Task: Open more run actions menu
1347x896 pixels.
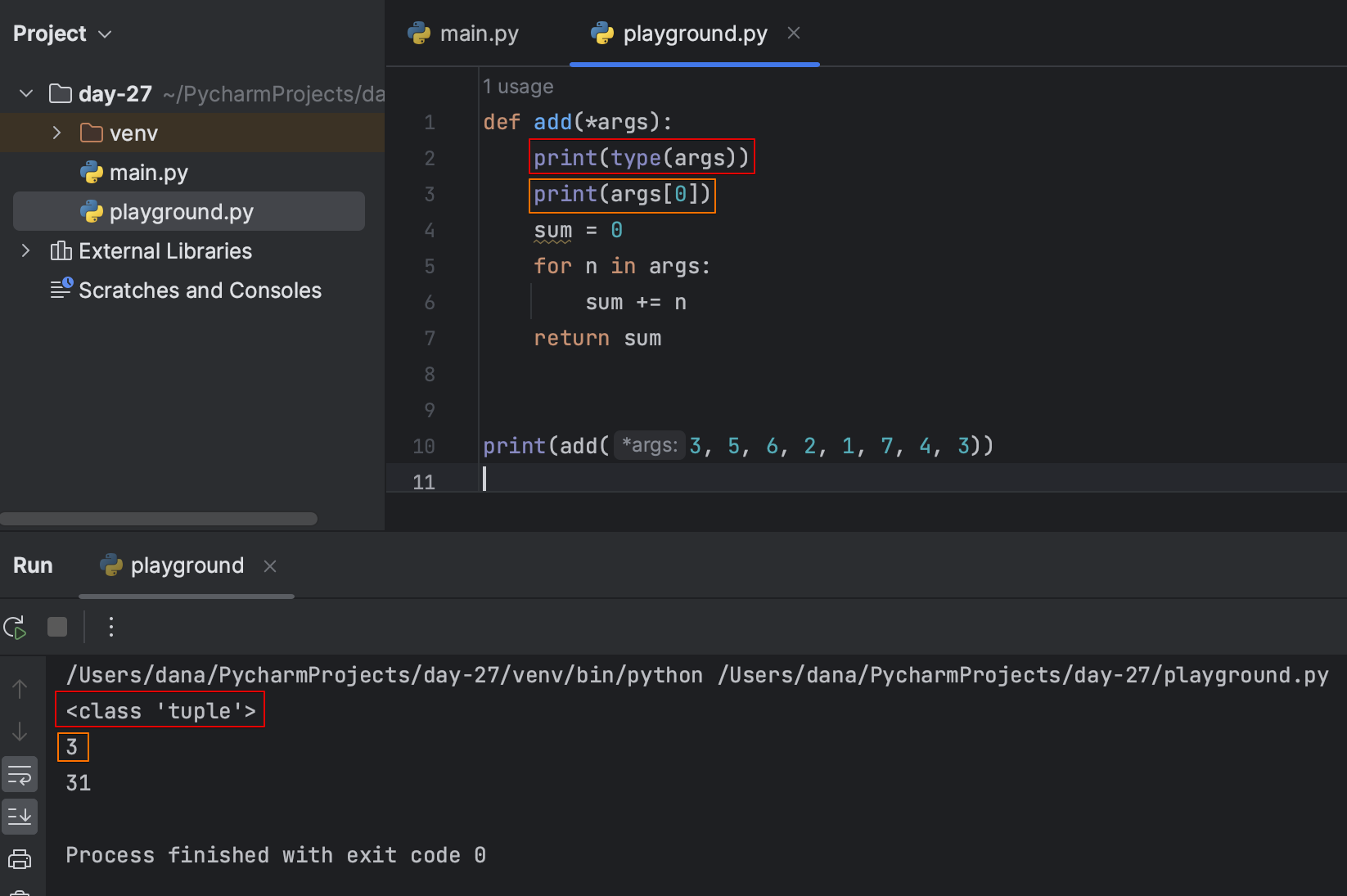Action: [x=111, y=627]
